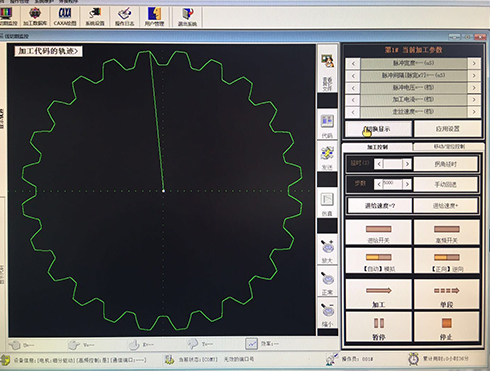
Task: Toggle the 进给开关 feed switch
Action: [379, 233]
